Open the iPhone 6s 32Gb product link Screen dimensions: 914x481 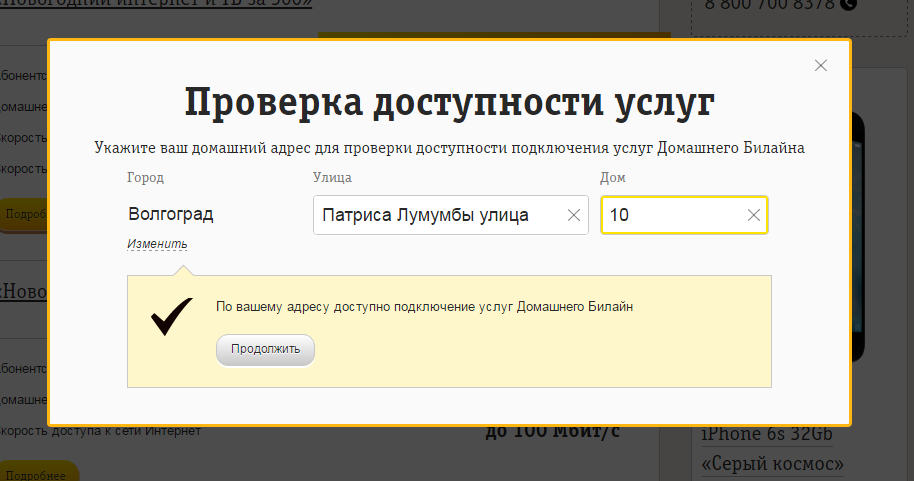click(768, 435)
